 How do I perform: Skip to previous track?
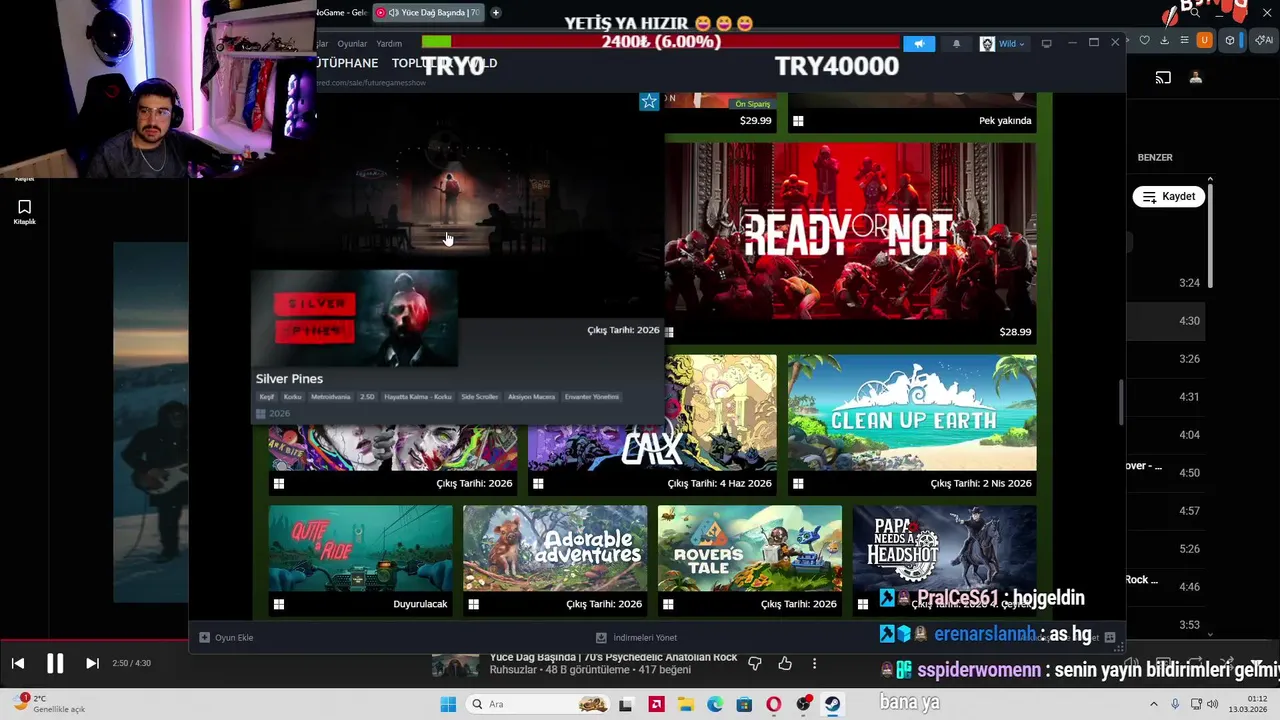click(x=18, y=663)
